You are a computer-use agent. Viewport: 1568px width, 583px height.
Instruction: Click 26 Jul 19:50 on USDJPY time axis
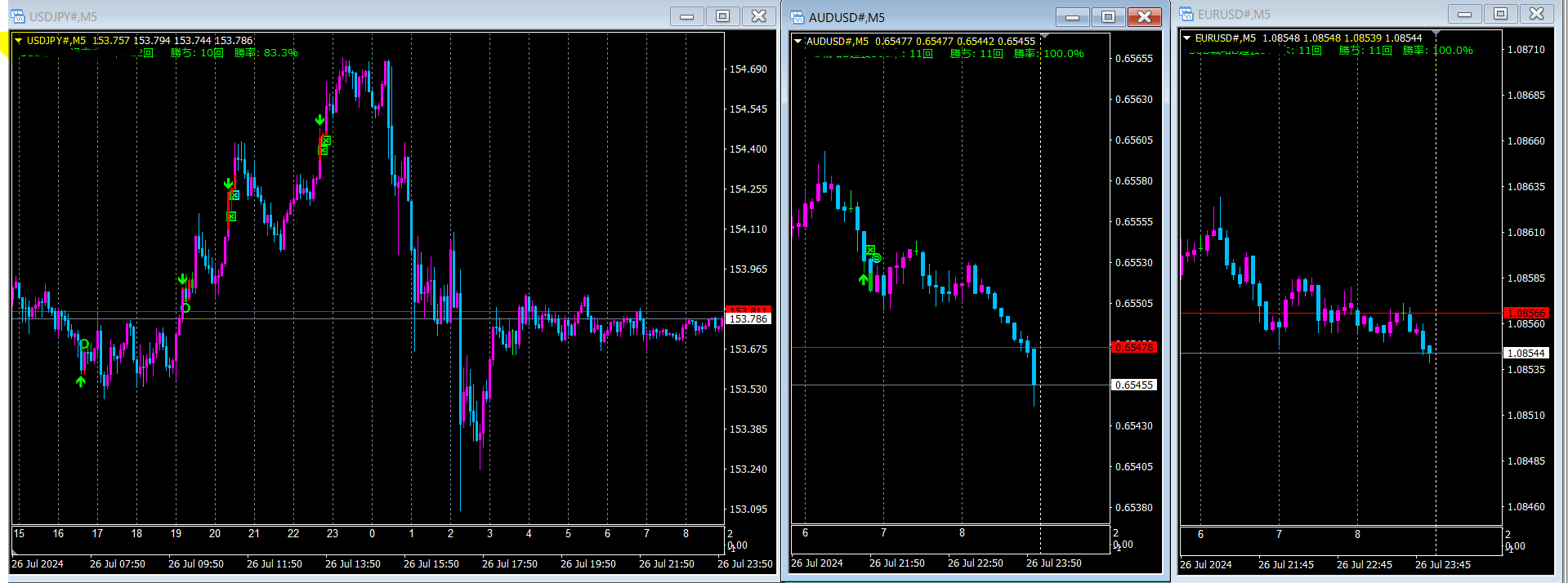(x=588, y=564)
